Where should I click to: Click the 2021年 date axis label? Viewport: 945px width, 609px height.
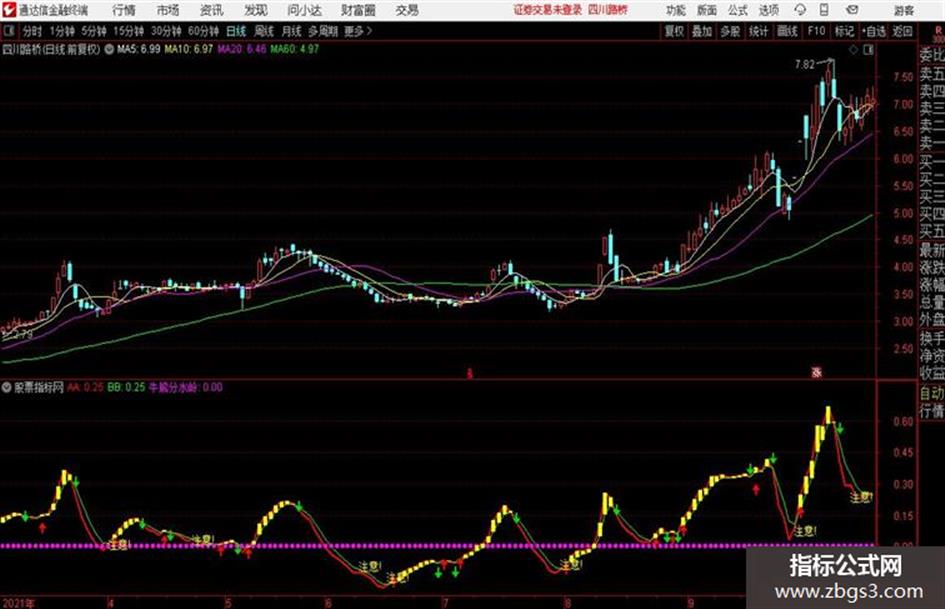[x=19, y=603]
